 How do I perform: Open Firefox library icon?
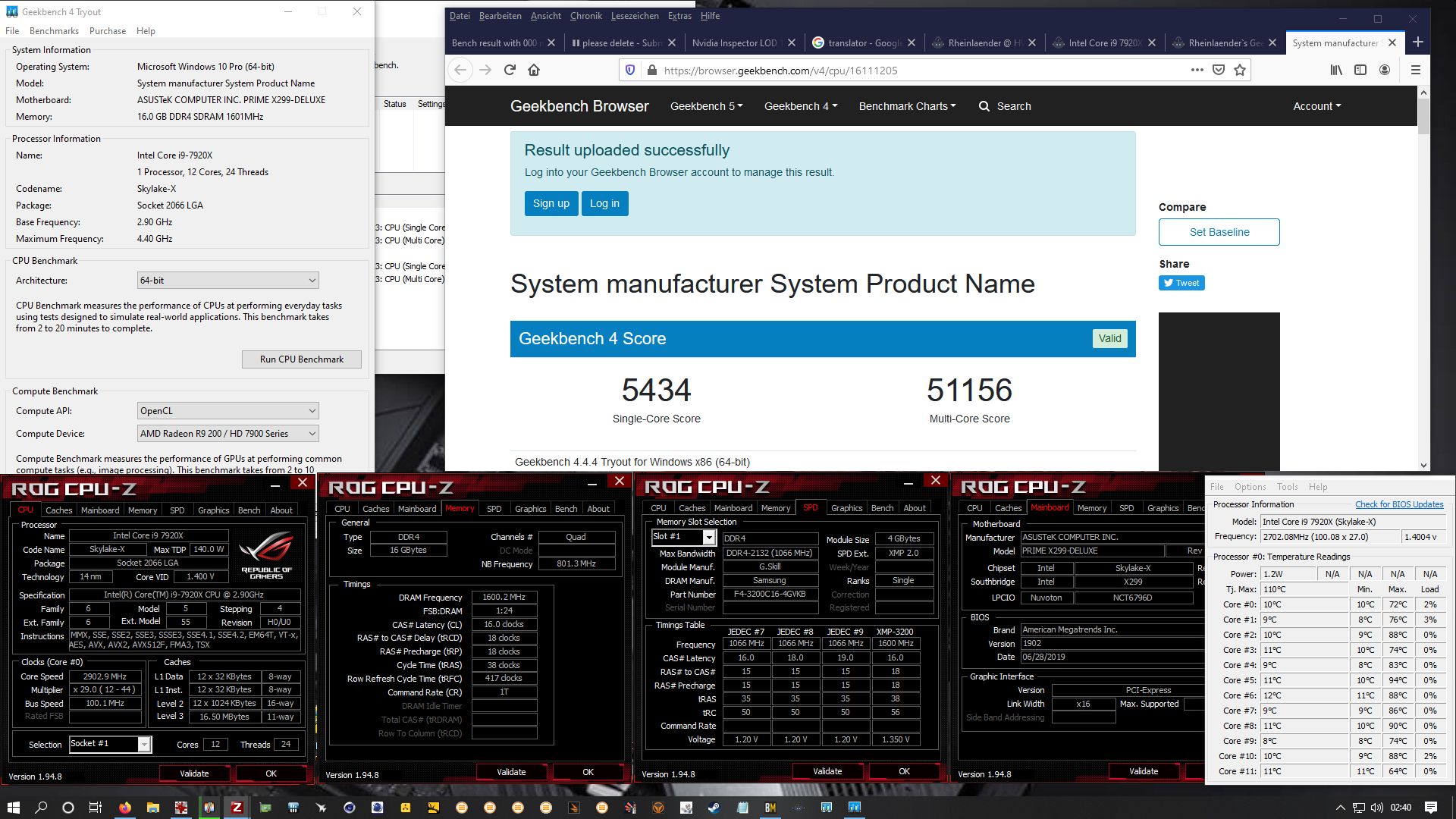(1336, 70)
